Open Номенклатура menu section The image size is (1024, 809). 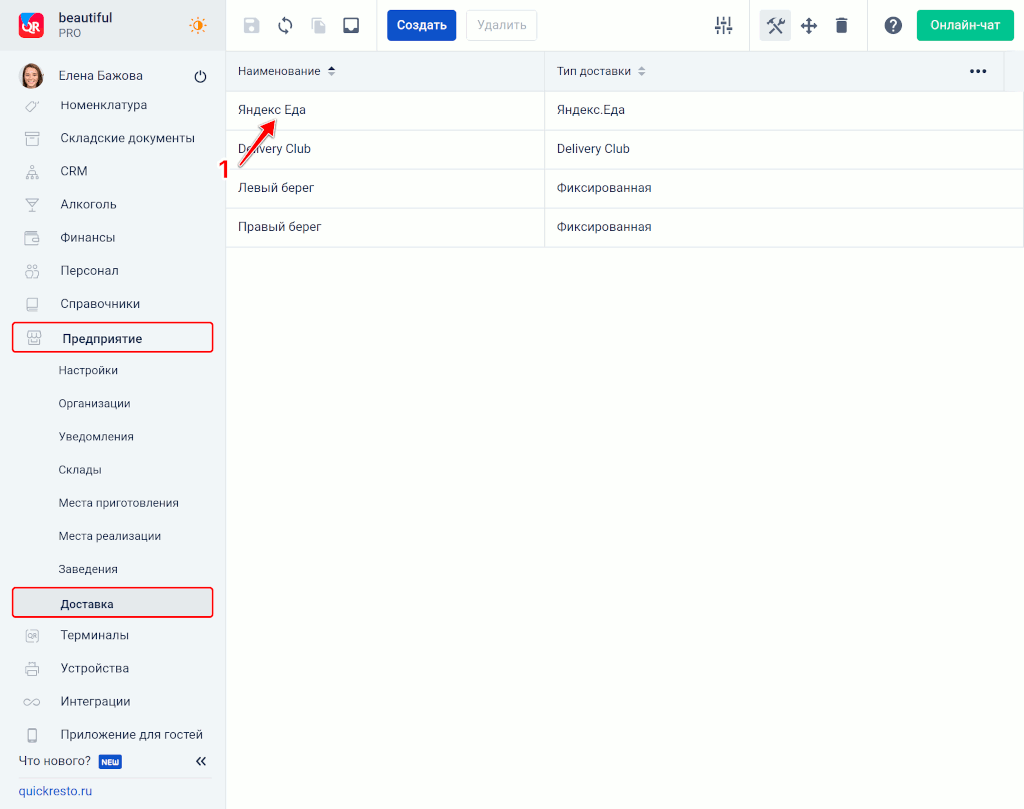tap(104, 105)
